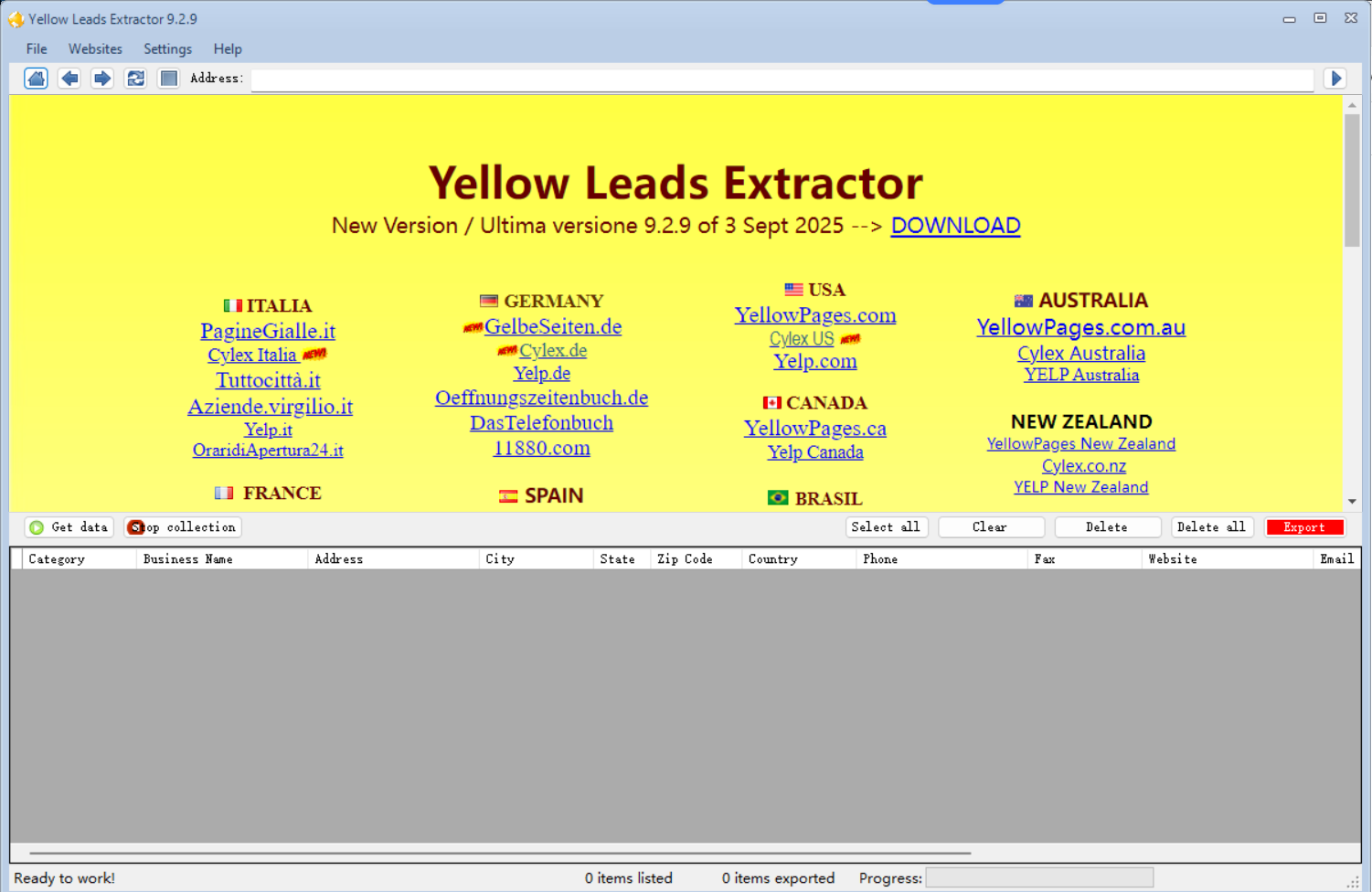
Task: Refresh the page with the reload icon
Action: tap(135, 79)
